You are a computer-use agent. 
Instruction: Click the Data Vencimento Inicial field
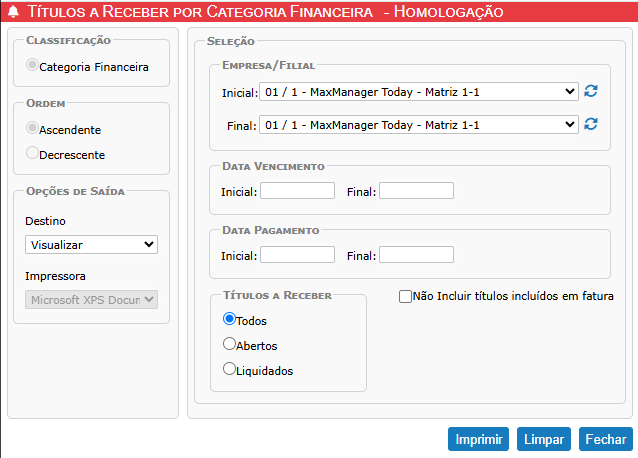click(297, 190)
